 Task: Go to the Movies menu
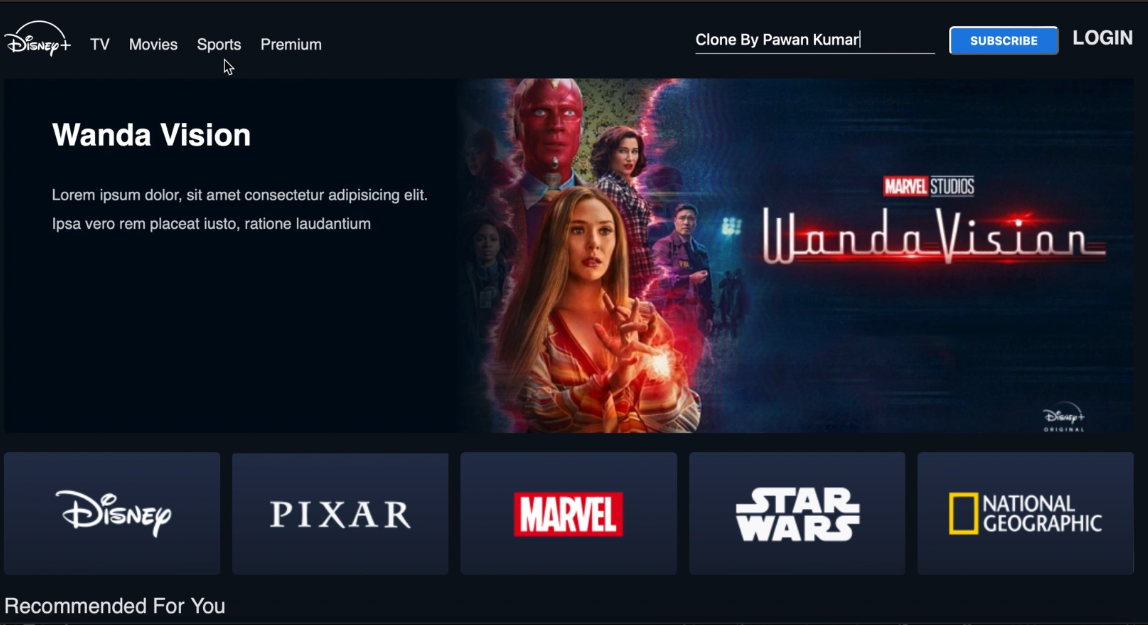153,45
